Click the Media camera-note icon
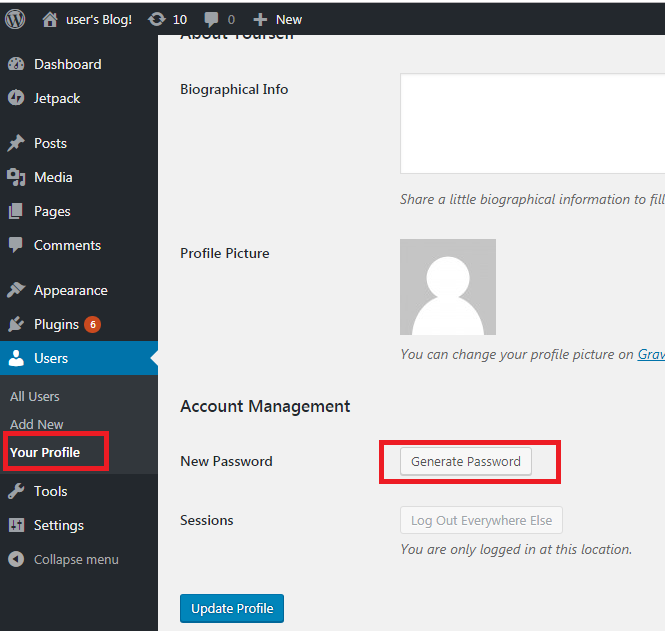 16,177
